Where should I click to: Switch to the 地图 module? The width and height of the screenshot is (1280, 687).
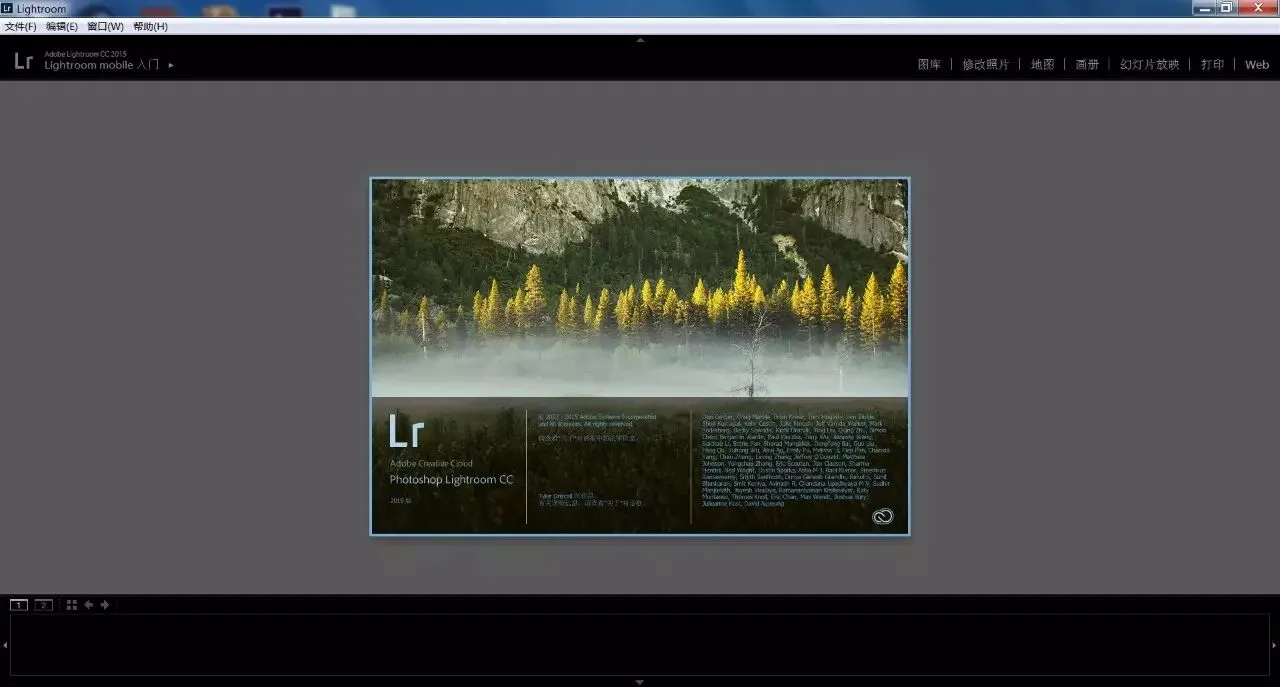[1043, 64]
